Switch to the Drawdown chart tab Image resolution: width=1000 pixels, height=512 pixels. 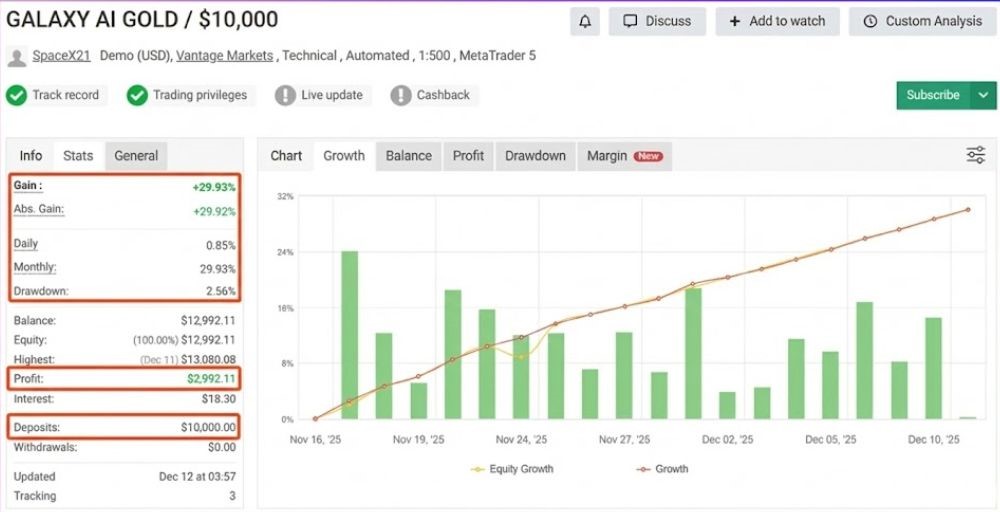point(535,156)
